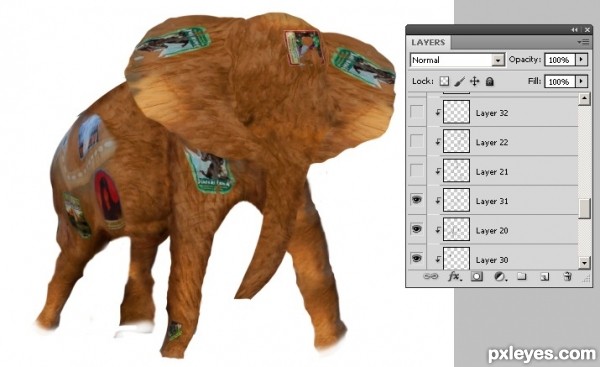Viewport: 600px width, 367px height.
Task: Lock image pixels brush icon
Action: point(460,81)
